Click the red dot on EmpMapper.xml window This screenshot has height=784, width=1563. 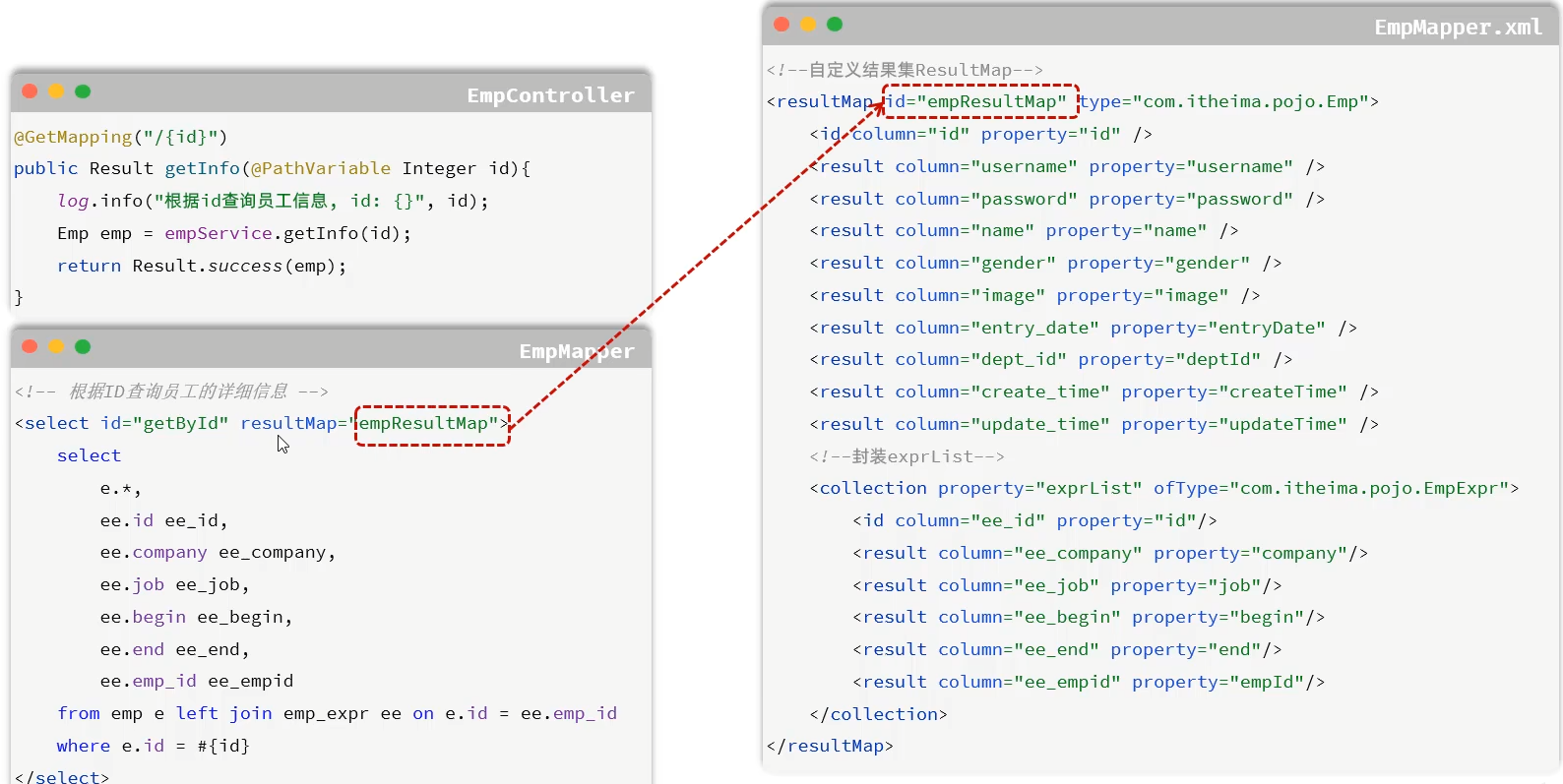click(x=781, y=25)
